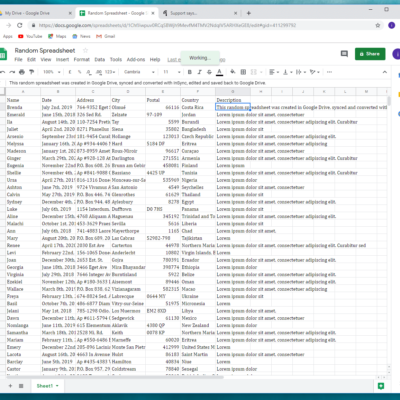The height and width of the screenshot is (400, 400).
Task: Click the Google Sheets home logo
Action: point(3,54)
